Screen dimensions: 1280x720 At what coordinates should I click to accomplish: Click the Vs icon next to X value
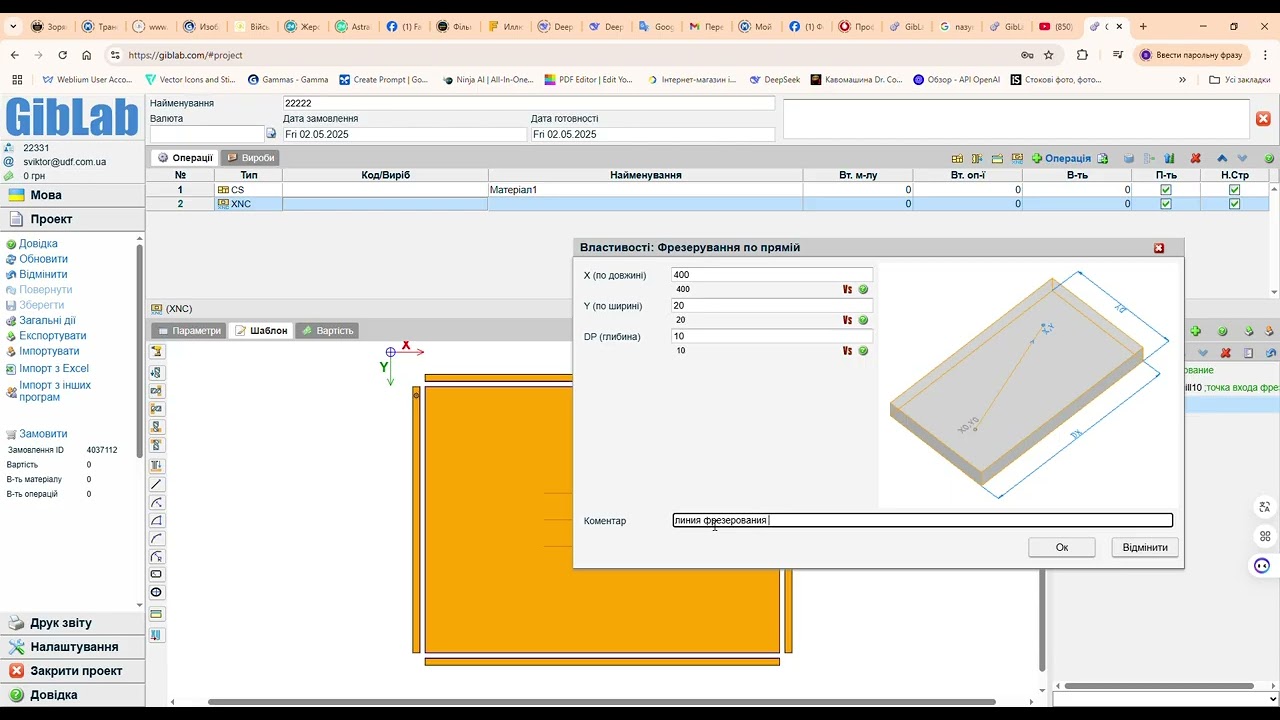point(847,289)
